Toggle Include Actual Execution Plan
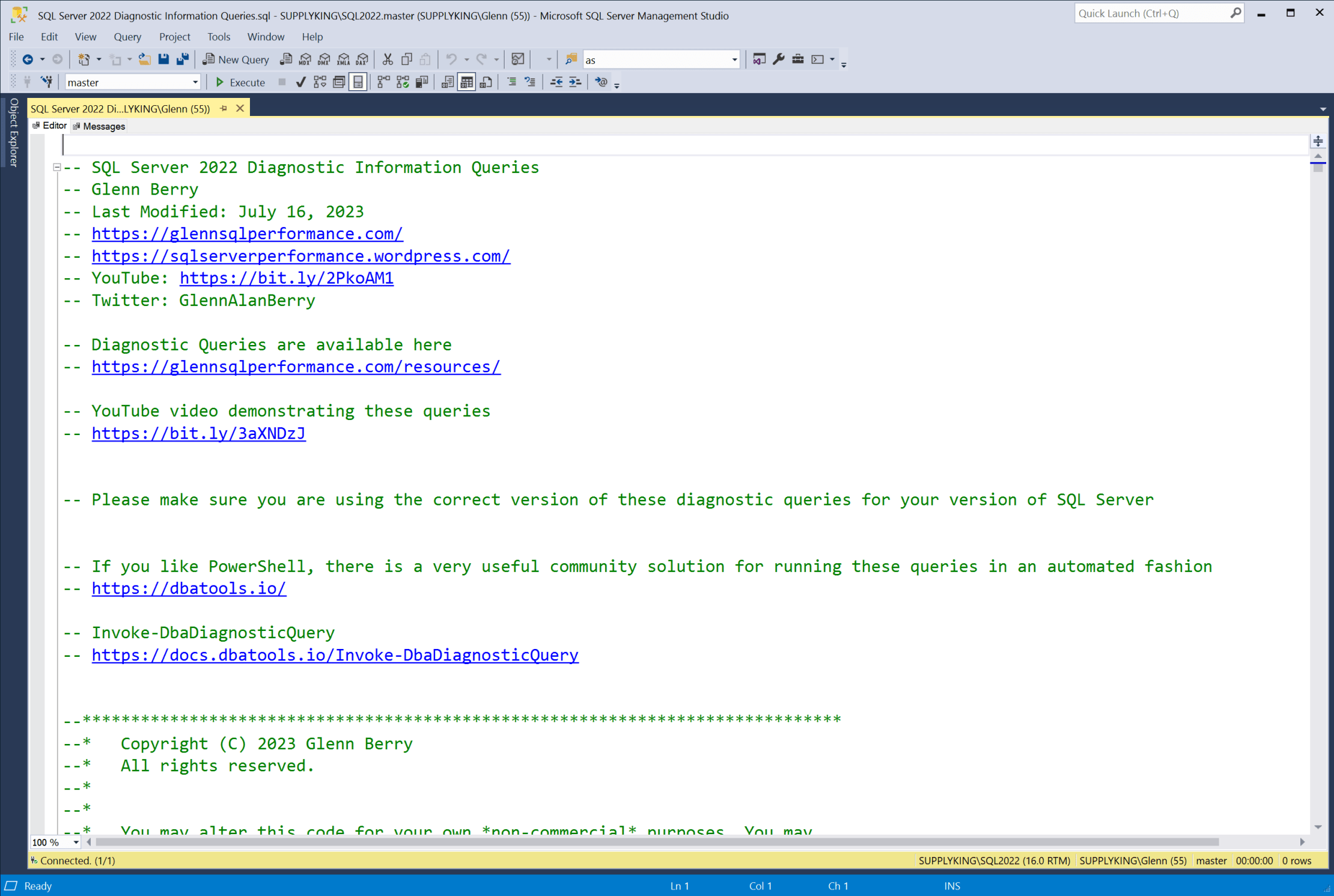The height and width of the screenshot is (896, 1334). 383,82
